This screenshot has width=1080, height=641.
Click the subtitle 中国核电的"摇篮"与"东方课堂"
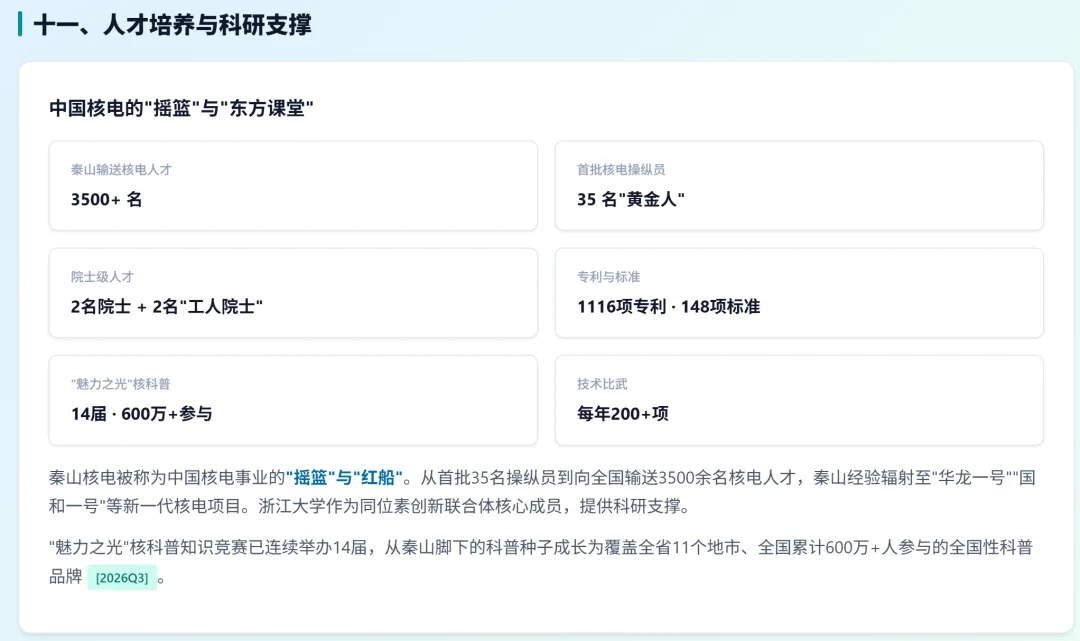[x=181, y=108]
